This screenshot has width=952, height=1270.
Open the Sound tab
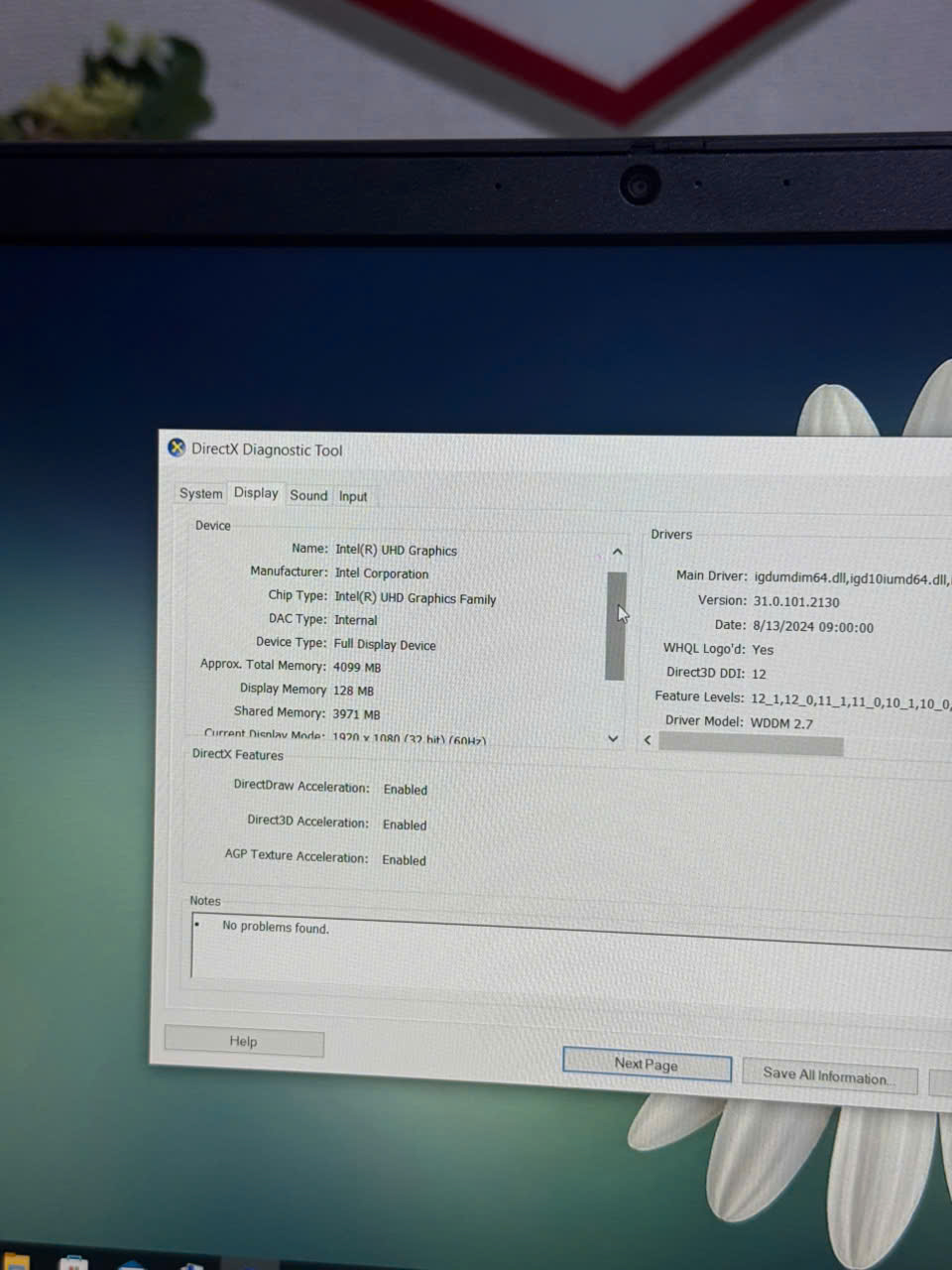[x=308, y=495]
